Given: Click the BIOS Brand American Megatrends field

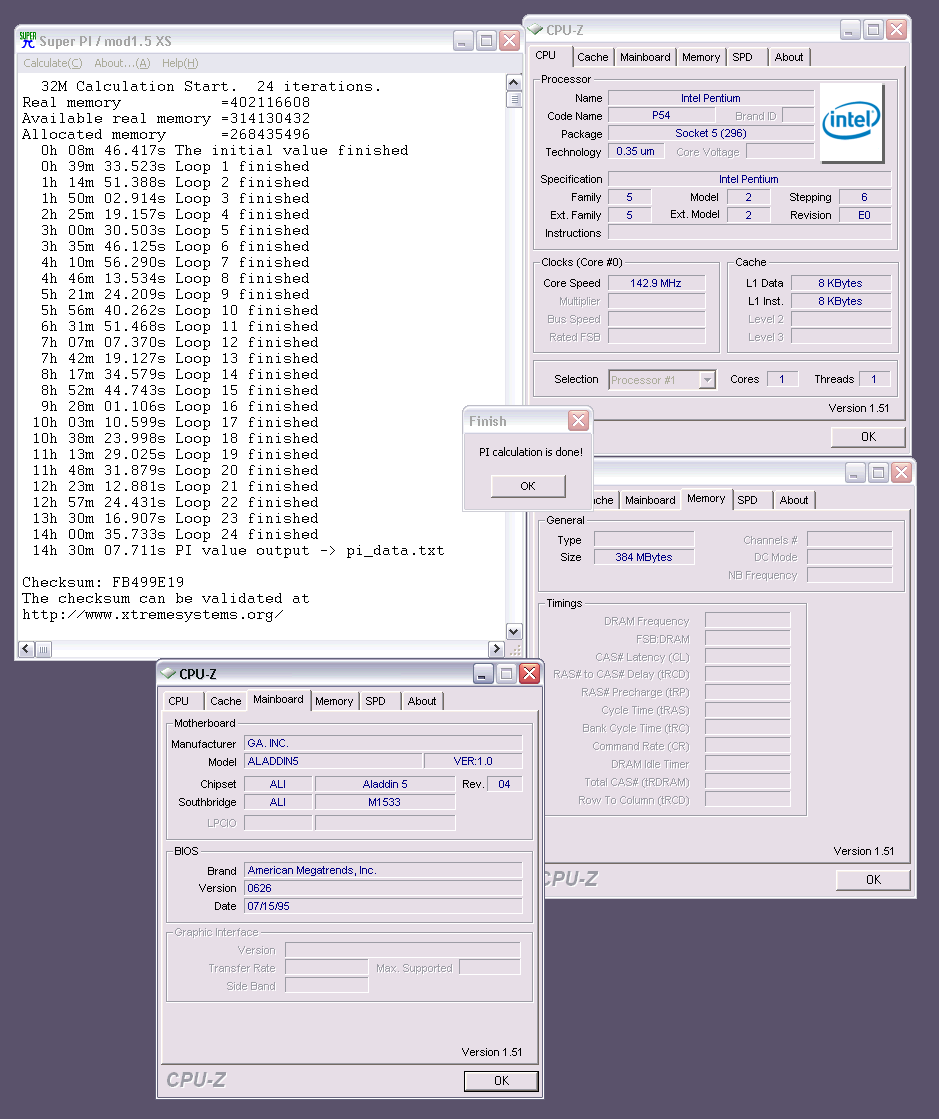Looking at the screenshot, I should click(383, 870).
